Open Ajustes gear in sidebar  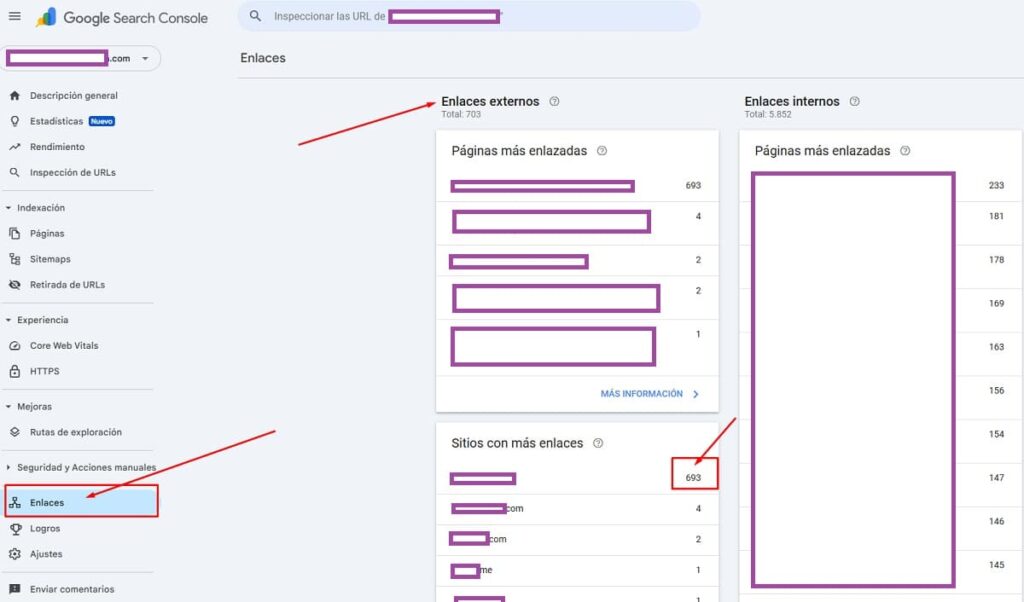pyautogui.click(x=45, y=554)
